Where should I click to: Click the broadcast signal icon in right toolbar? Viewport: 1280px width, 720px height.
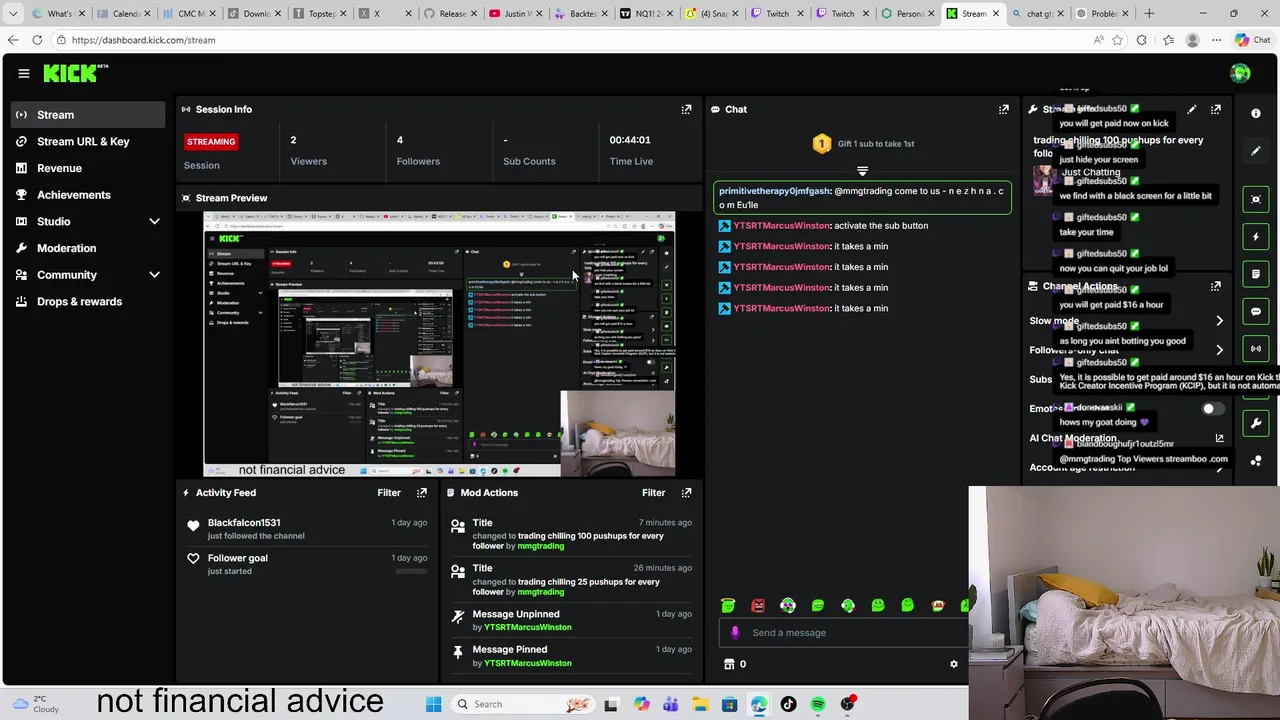(1256, 348)
